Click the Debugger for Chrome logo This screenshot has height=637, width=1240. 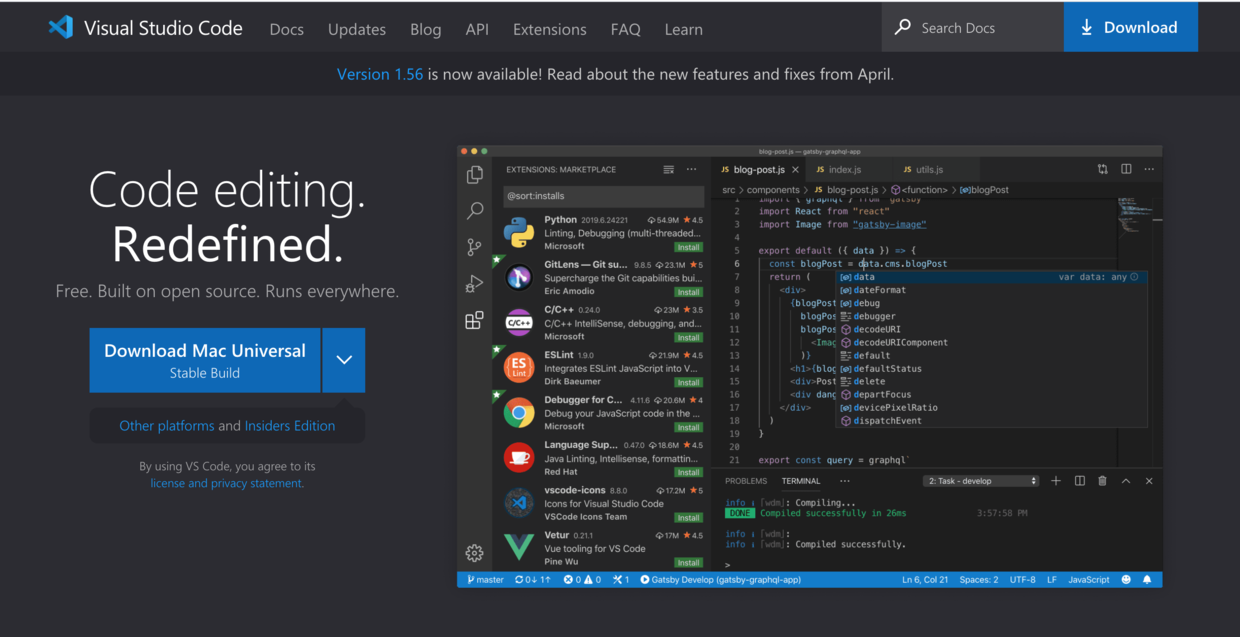pos(518,412)
